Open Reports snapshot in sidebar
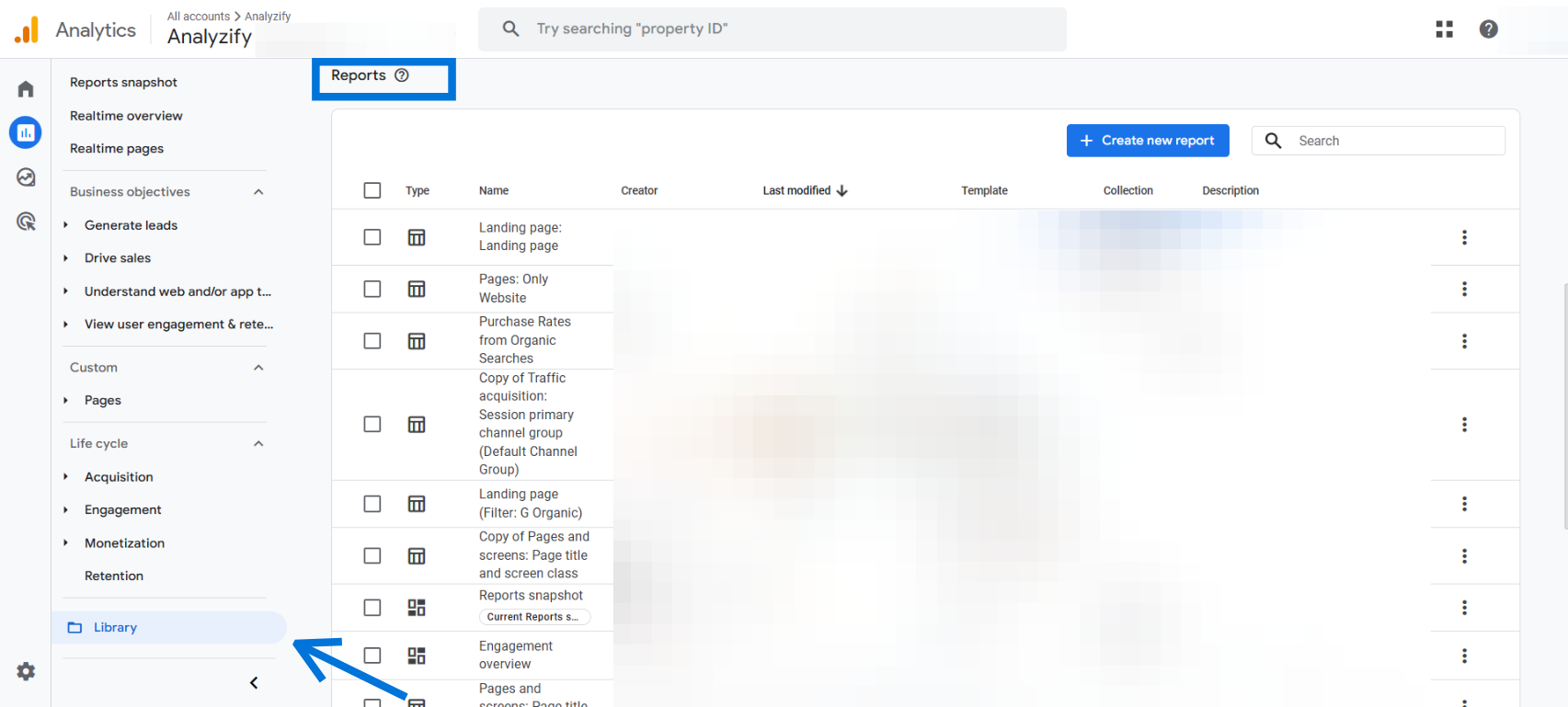Screen dimensions: 1568x707 point(123,83)
